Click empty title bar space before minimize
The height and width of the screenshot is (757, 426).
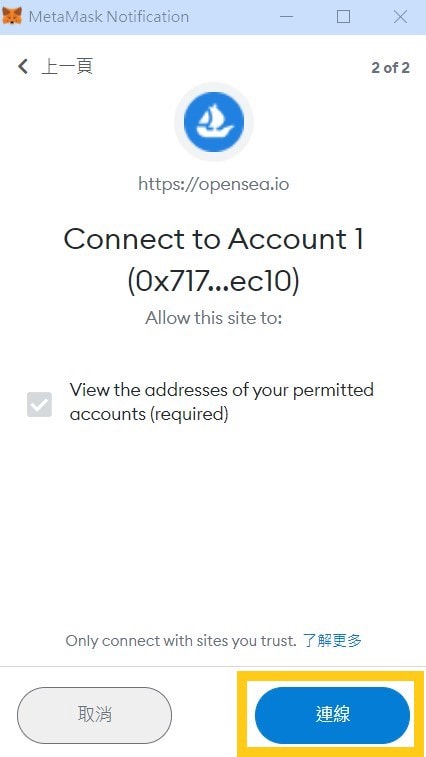pyautogui.click(x=231, y=17)
